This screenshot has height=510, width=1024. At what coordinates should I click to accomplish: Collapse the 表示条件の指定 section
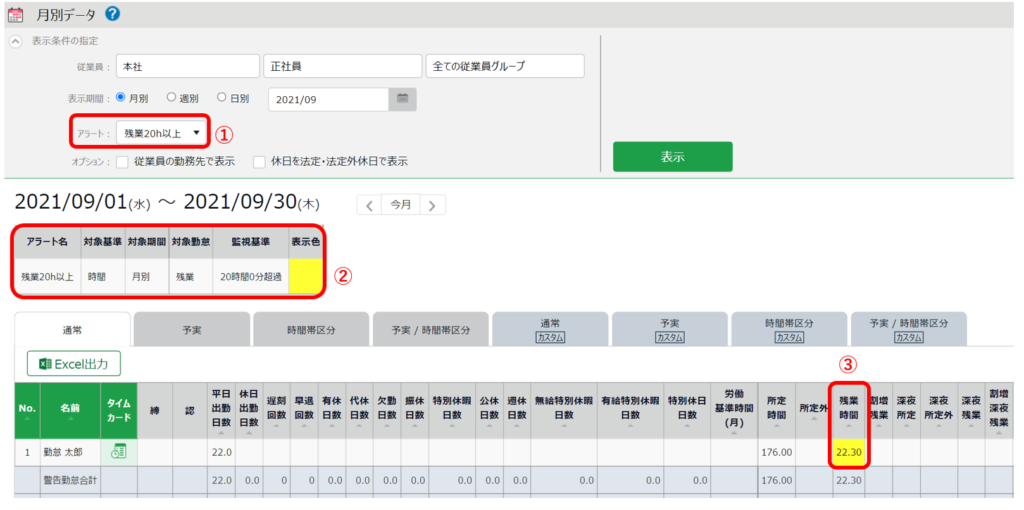coord(16,41)
